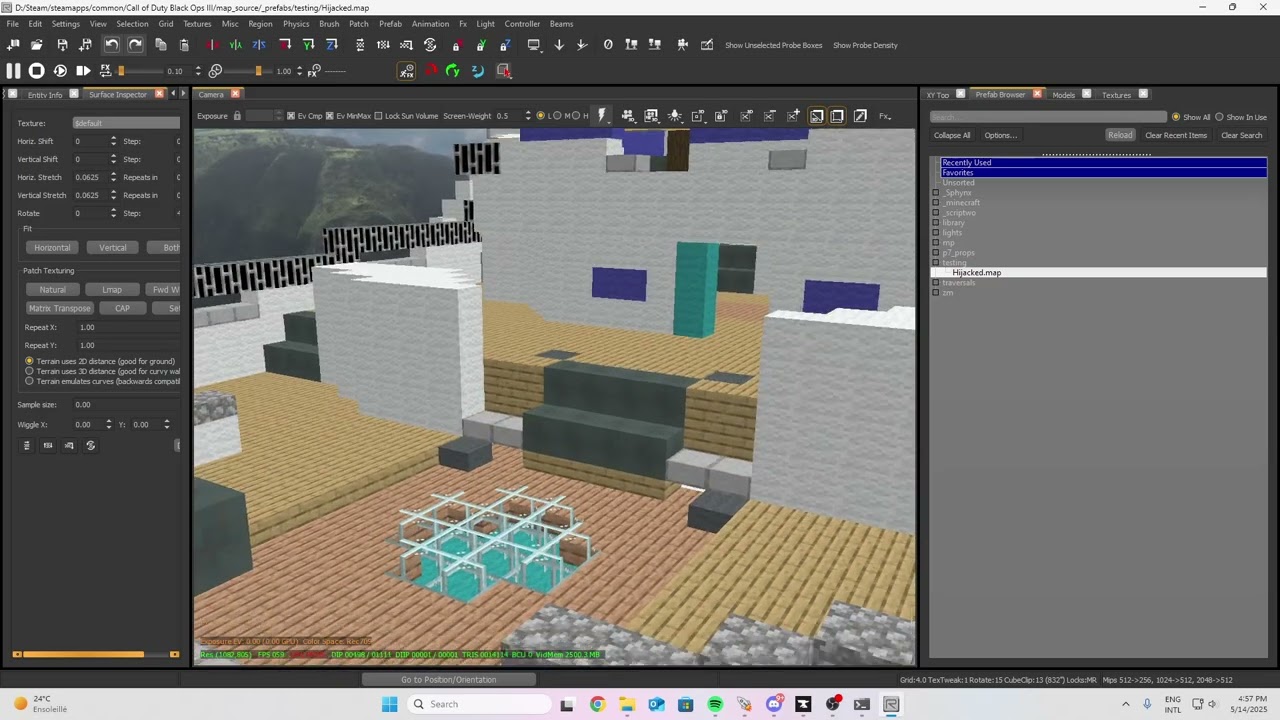
Task: Switch to the XY Top tab
Action: click(938, 95)
